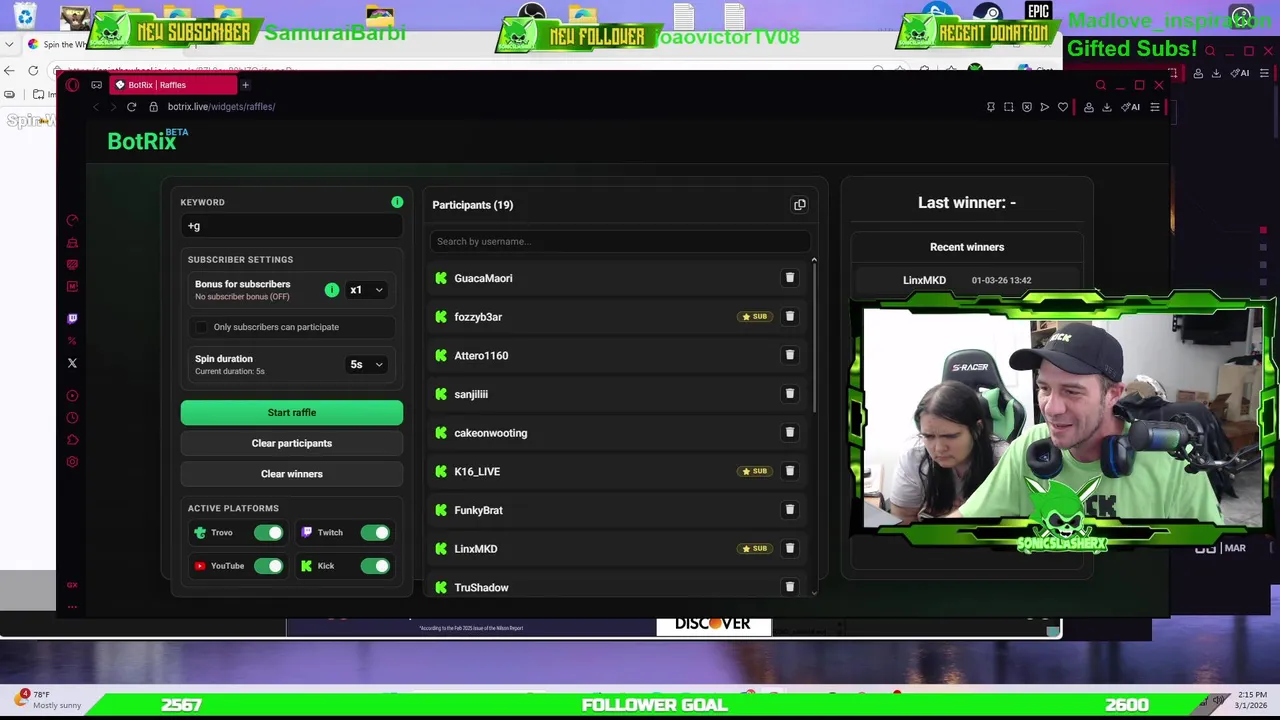Toggle Trovo platform switch
Viewport: 1280px width, 720px height.
(268, 533)
